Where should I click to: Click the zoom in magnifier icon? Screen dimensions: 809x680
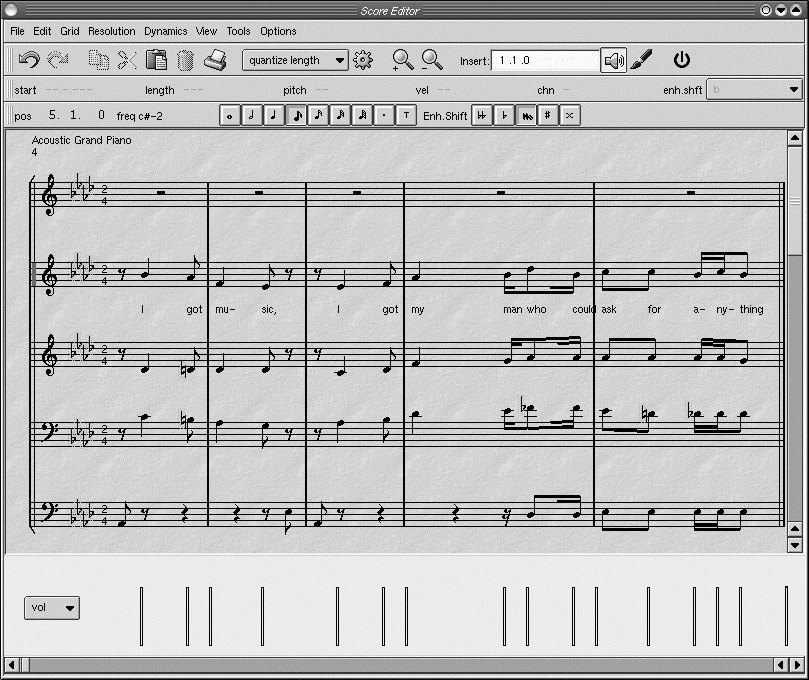[x=403, y=60]
